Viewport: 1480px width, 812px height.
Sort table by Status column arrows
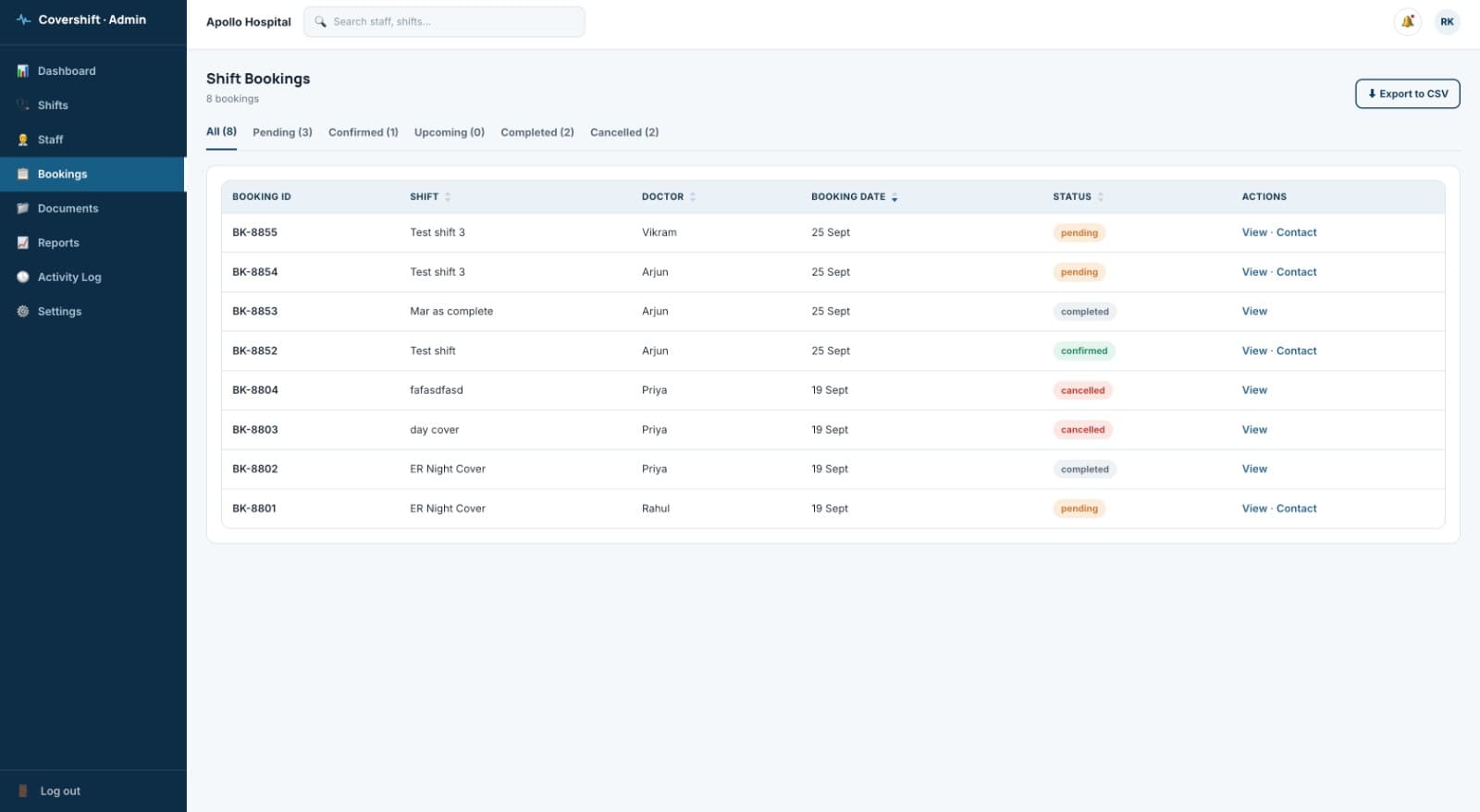pos(1101,197)
